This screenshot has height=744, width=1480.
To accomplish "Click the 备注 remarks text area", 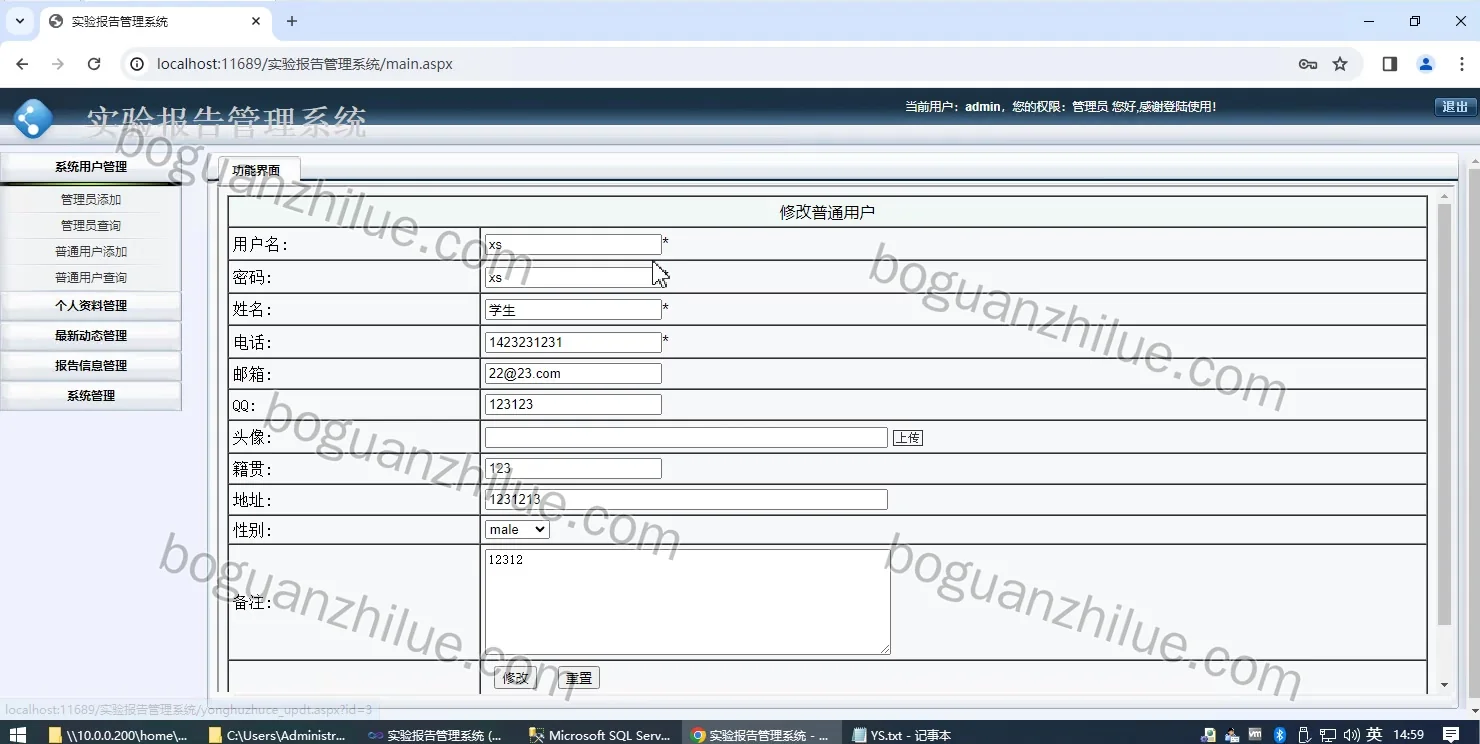I will pos(688,602).
